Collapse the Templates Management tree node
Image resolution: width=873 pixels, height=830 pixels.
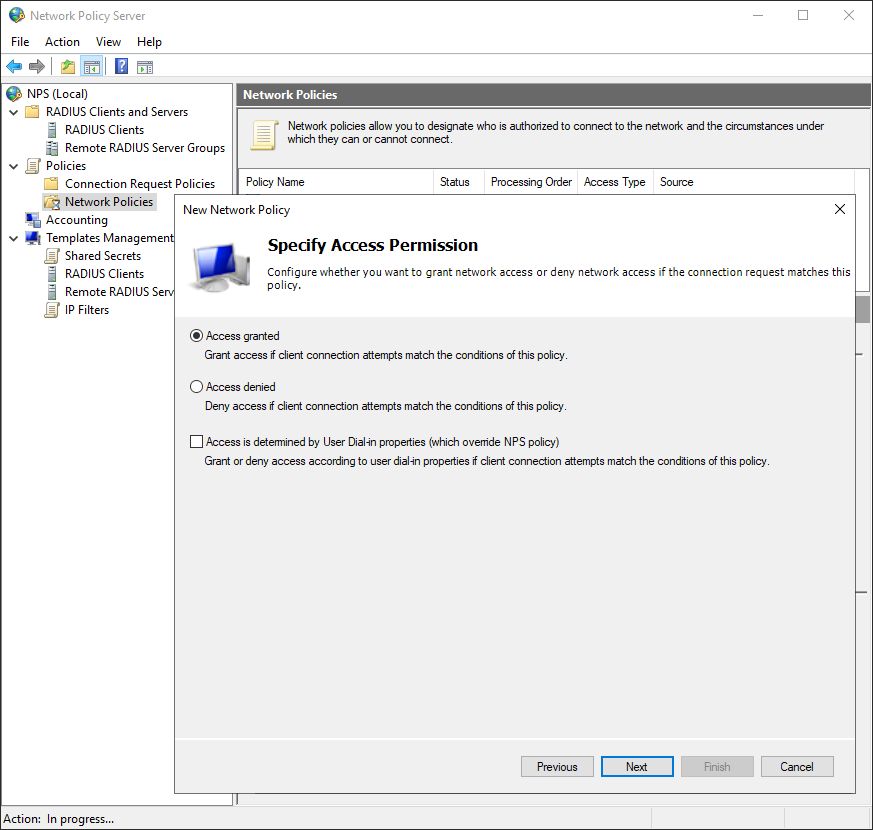point(13,238)
